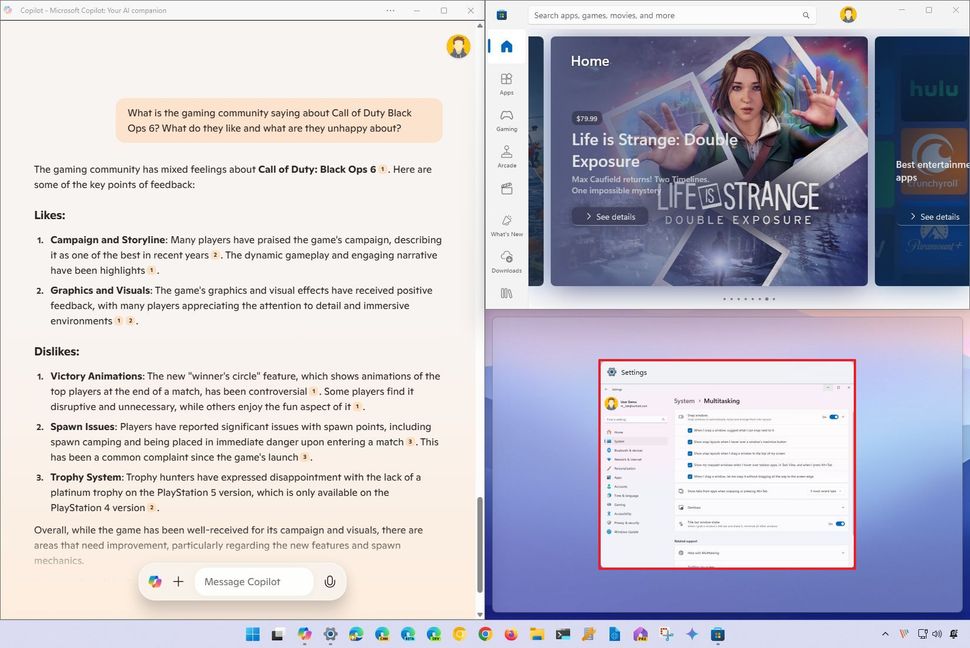Open your account profile in the Store
970x648 pixels.
(x=848, y=14)
